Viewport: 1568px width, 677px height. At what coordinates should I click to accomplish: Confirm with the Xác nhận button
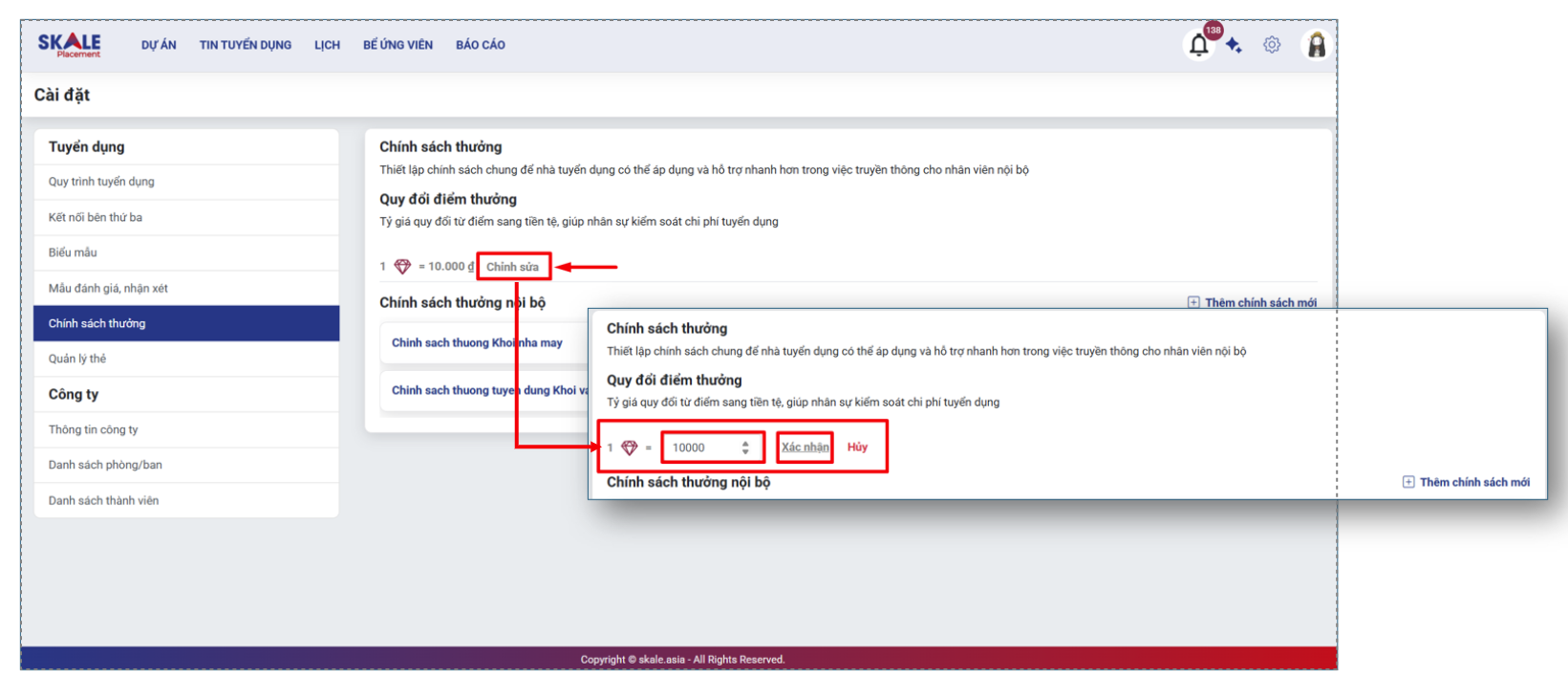tap(805, 448)
